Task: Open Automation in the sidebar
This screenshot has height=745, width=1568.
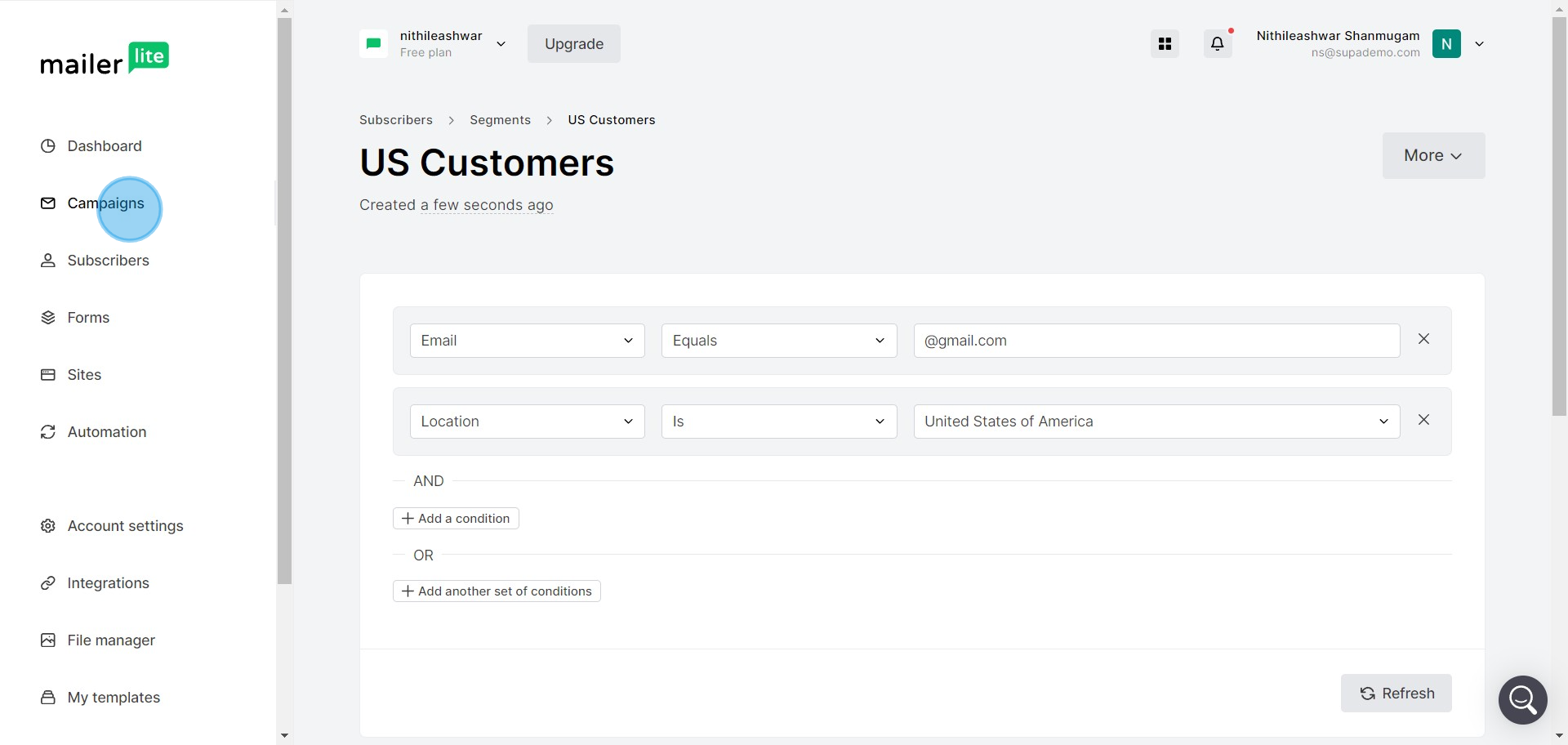Action: point(93,432)
